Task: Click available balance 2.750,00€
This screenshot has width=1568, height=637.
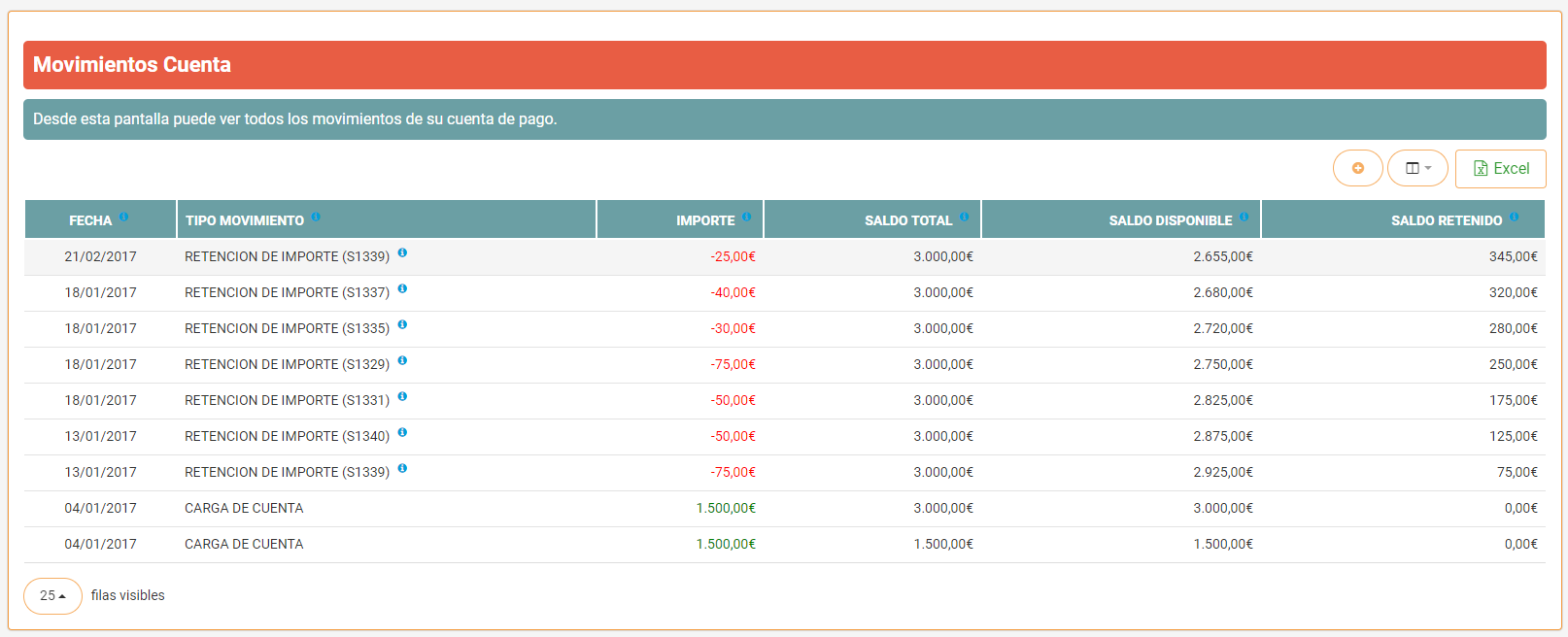Action: coord(1223,364)
